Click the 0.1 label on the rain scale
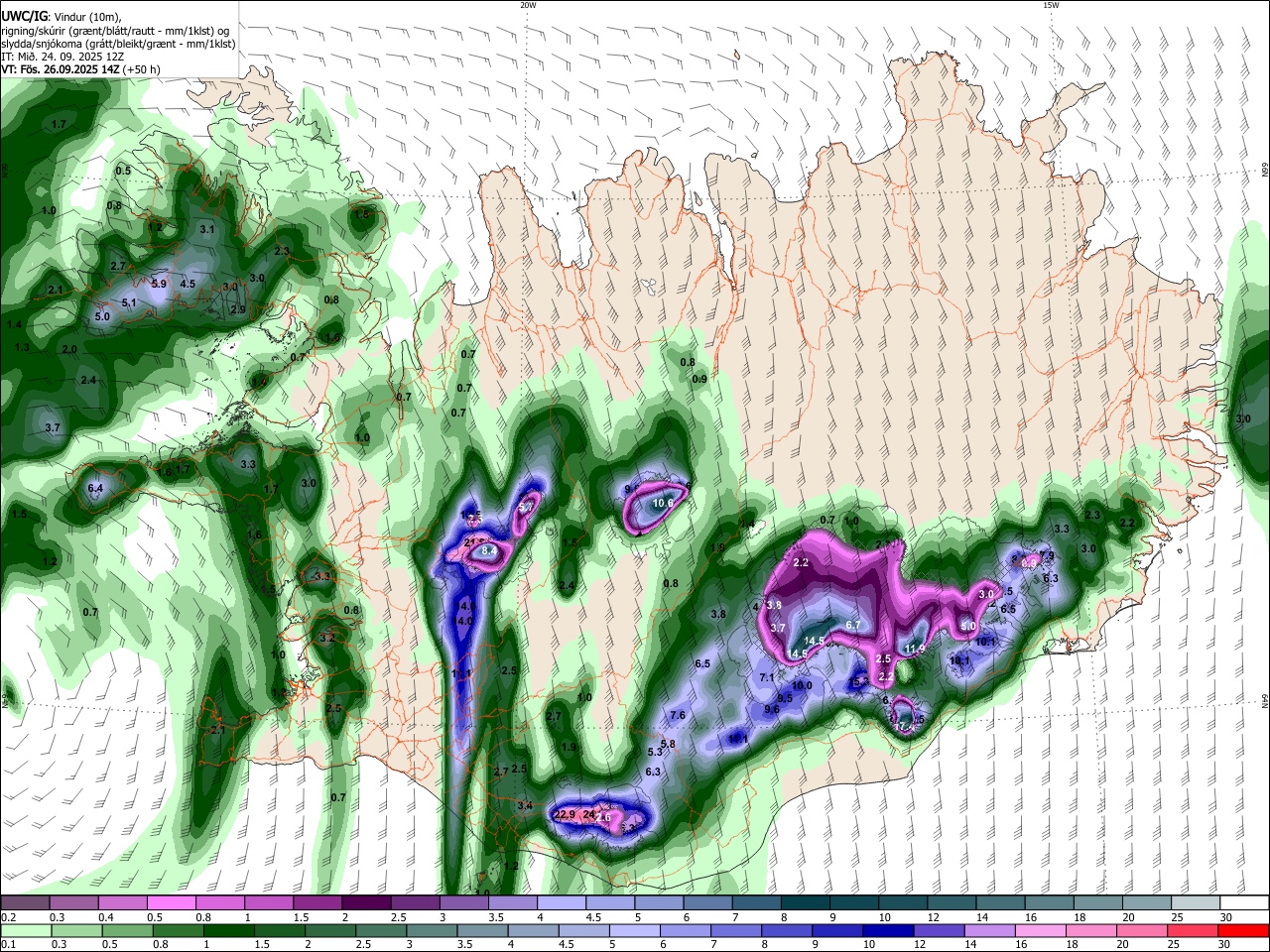Screen dimensions: 1270x952 (9, 945)
